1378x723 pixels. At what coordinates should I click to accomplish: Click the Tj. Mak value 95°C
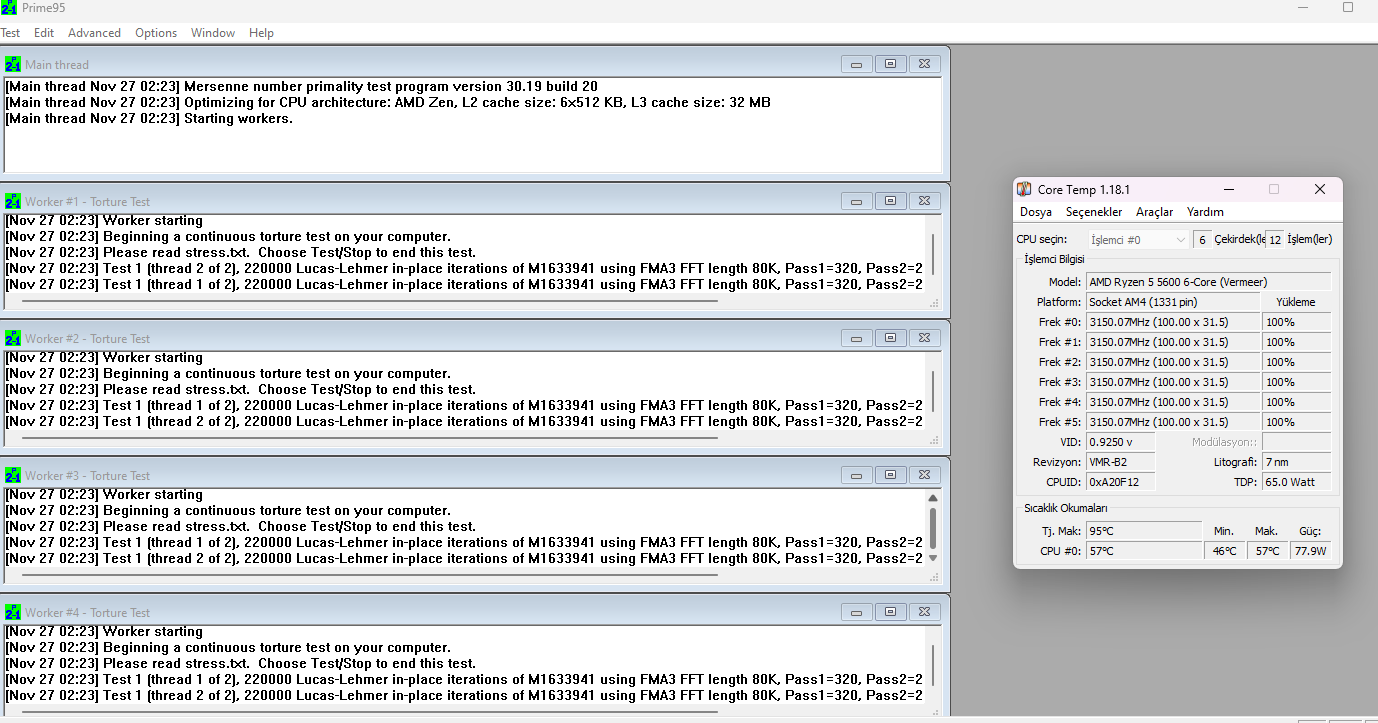(x=1144, y=530)
